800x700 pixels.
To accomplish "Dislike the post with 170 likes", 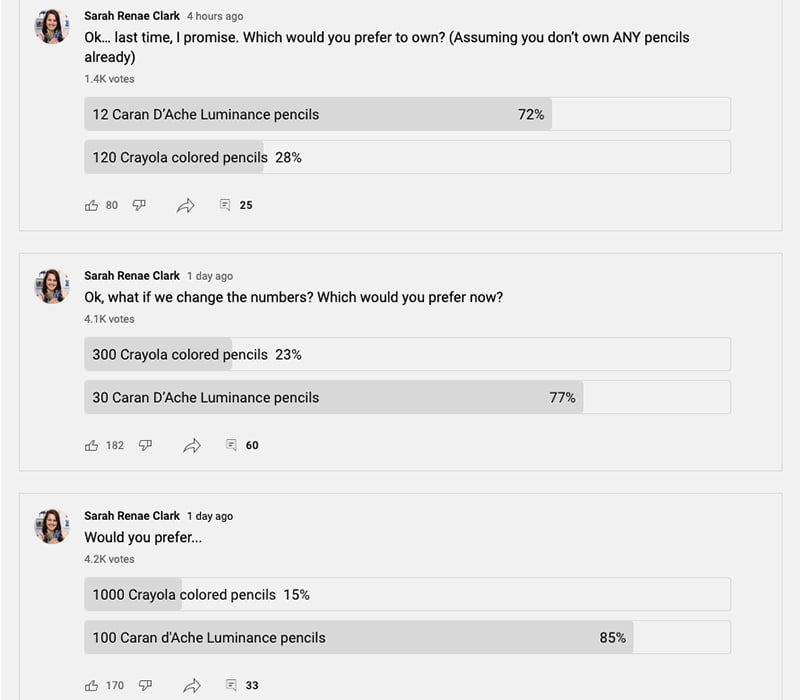I will point(145,685).
